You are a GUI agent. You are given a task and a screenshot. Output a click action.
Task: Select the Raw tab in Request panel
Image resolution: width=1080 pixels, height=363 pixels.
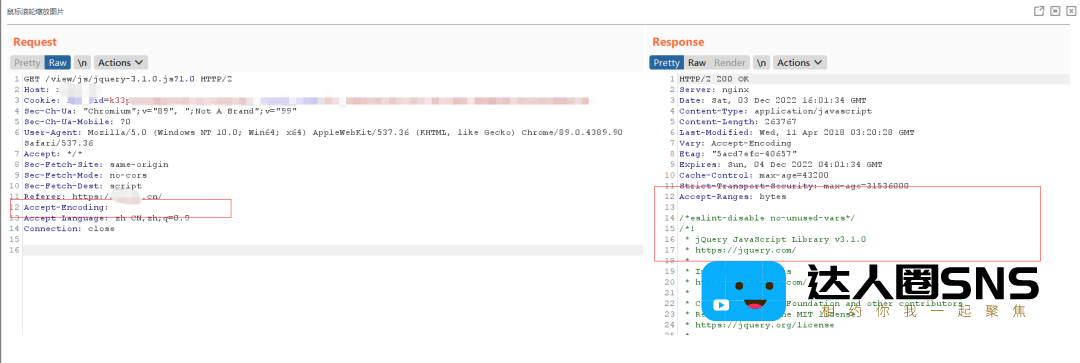coord(58,63)
